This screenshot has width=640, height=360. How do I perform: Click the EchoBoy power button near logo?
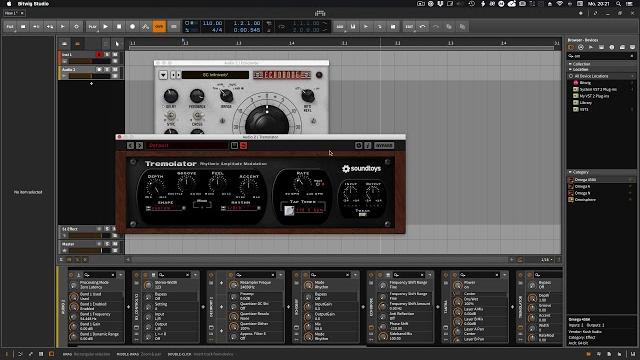pos(319,75)
